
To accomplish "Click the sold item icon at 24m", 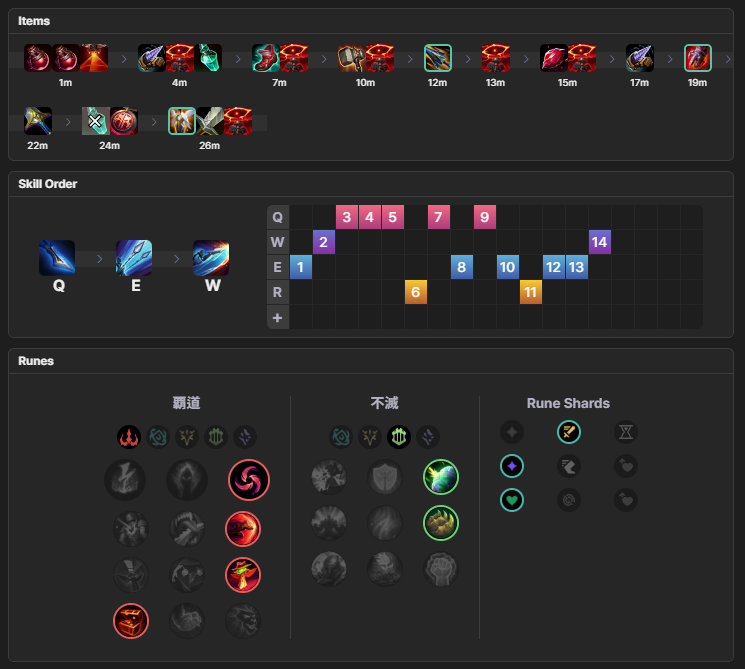I will pos(96,121).
